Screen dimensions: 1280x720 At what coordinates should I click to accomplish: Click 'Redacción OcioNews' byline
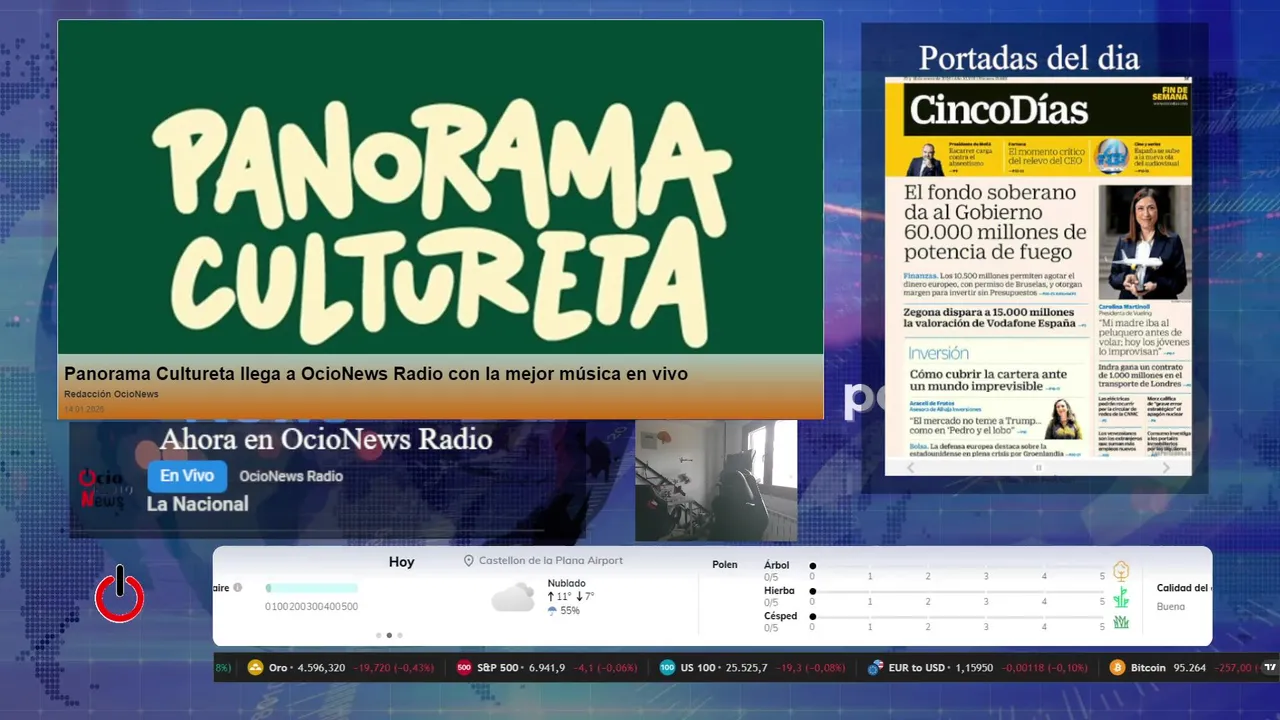[x=111, y=394]
